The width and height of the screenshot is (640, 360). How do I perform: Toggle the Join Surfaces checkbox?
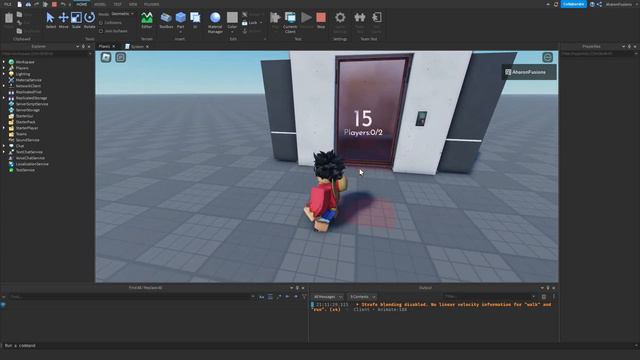101,31
